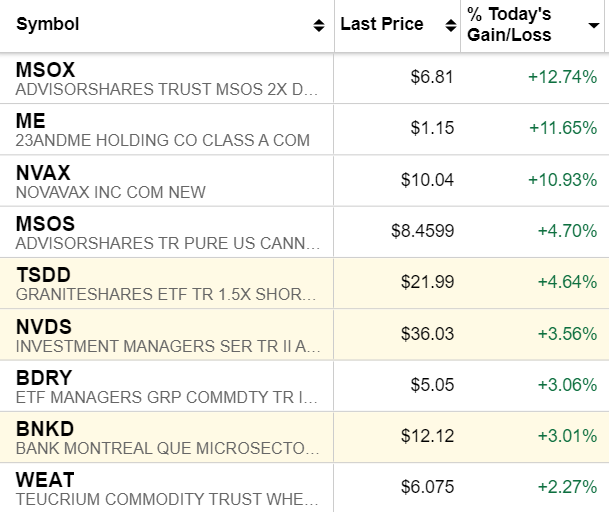Open the NVAX ticker link
This screenshot has height=512, width=609.
coord(43,172)
